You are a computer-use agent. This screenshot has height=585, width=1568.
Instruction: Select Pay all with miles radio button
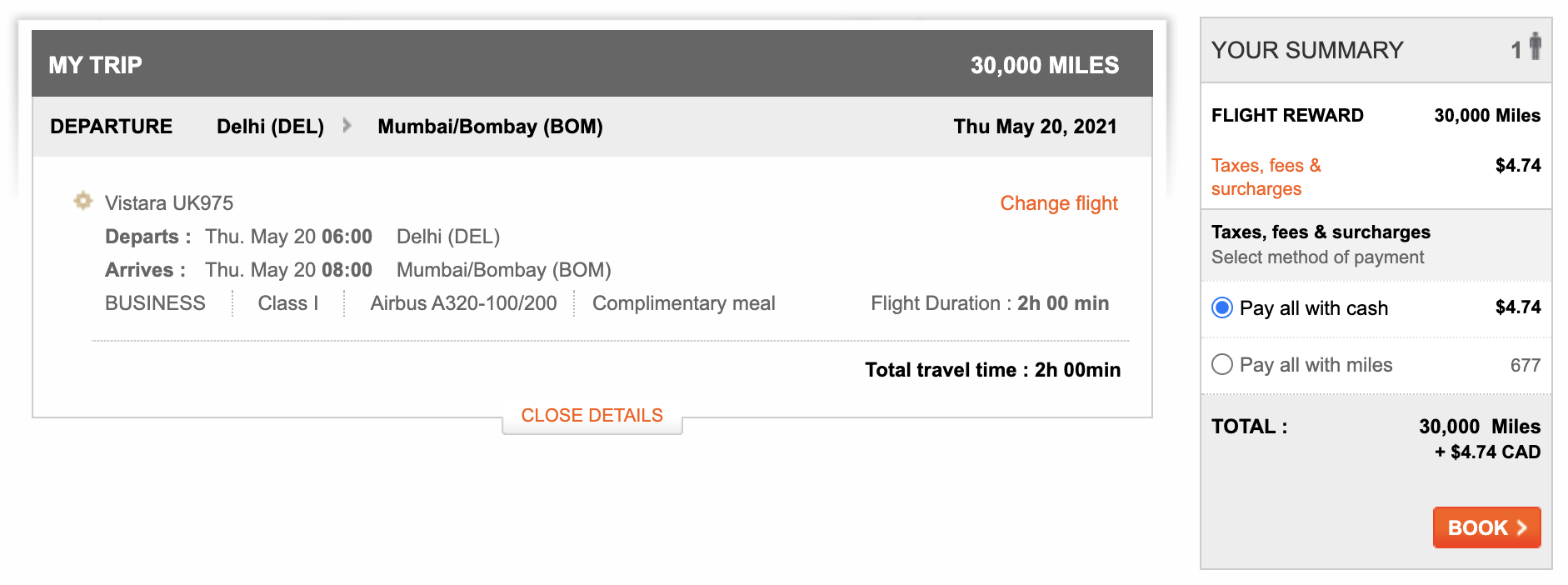1221,364
